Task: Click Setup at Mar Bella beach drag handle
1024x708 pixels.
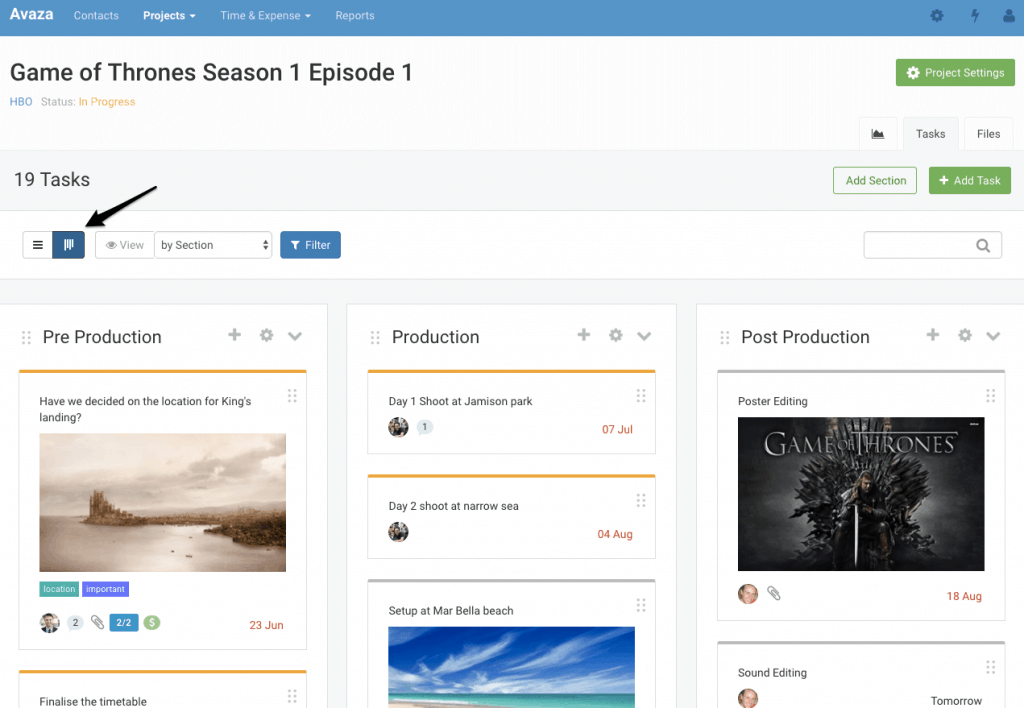Action: 641,605
